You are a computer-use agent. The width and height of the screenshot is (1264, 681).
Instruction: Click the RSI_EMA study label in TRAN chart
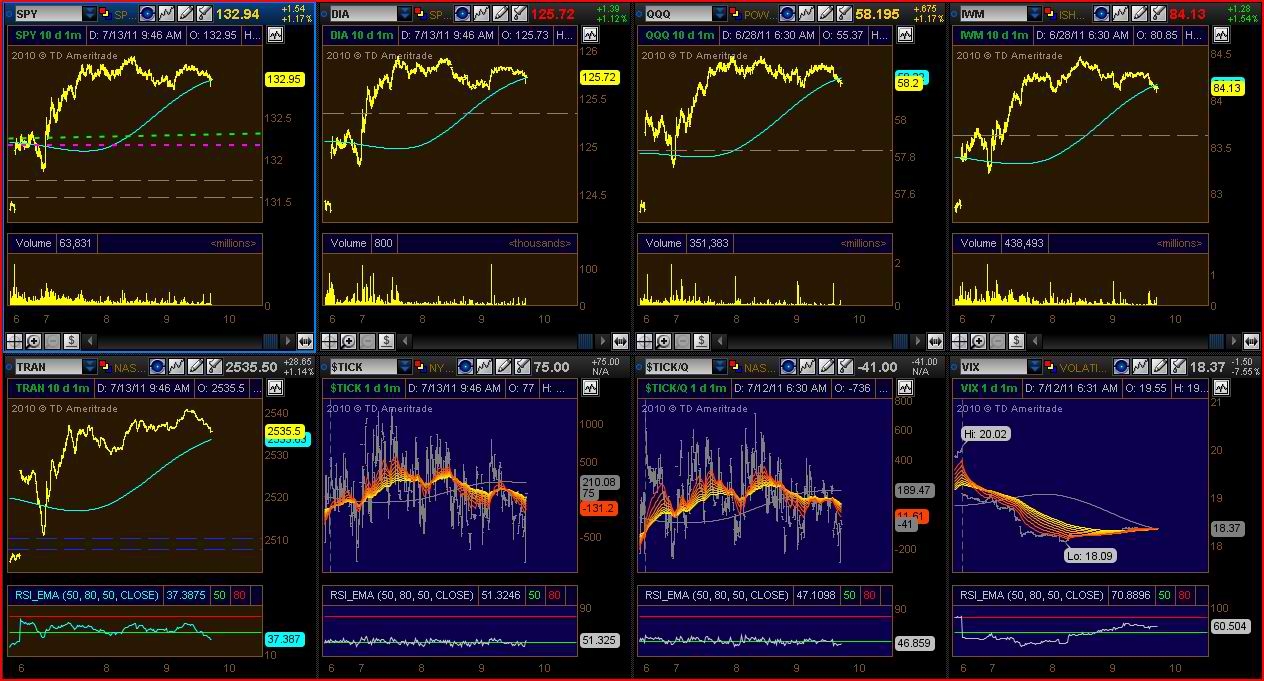pyautogui.click(x=84, y=595)
